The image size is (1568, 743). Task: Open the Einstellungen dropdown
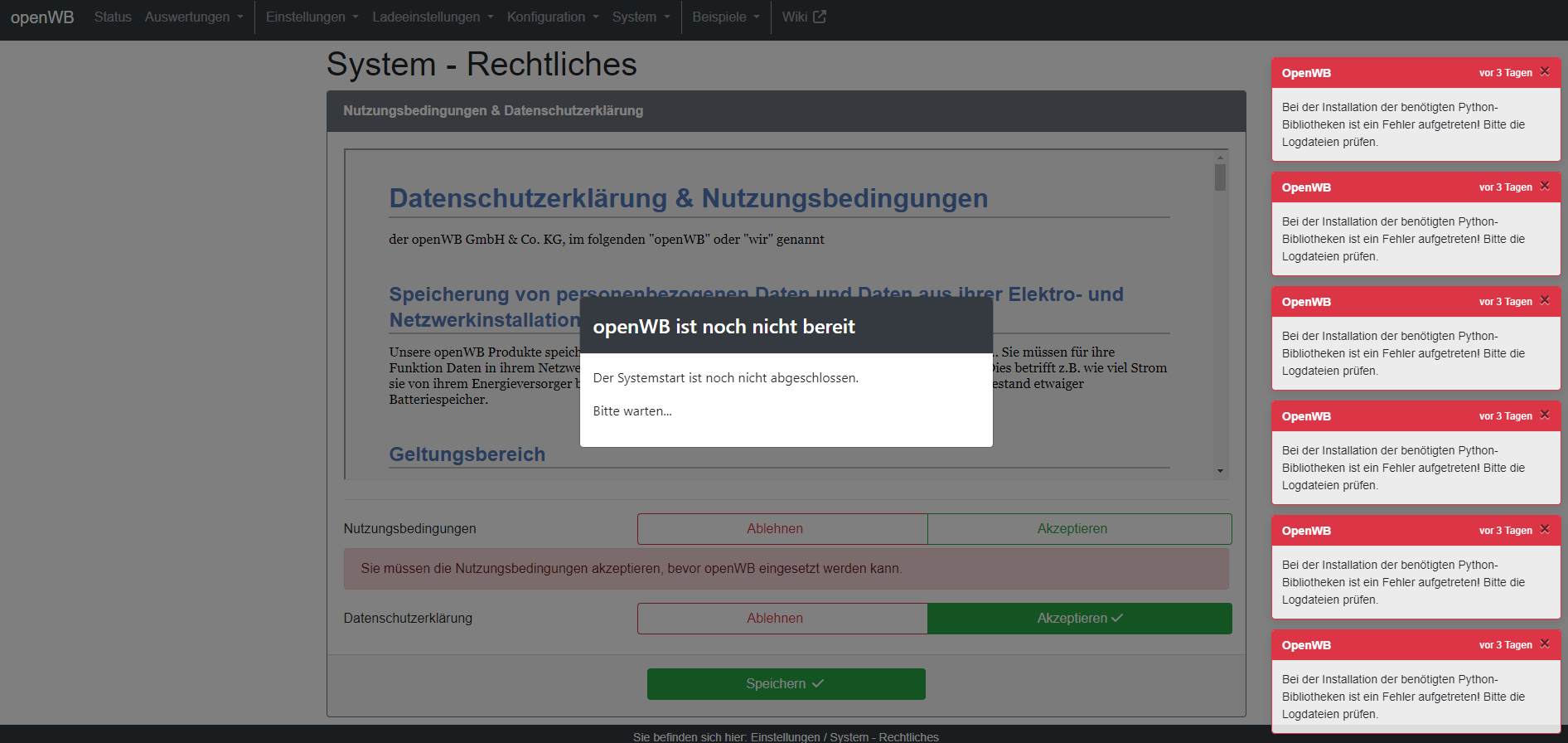point(312,17)
